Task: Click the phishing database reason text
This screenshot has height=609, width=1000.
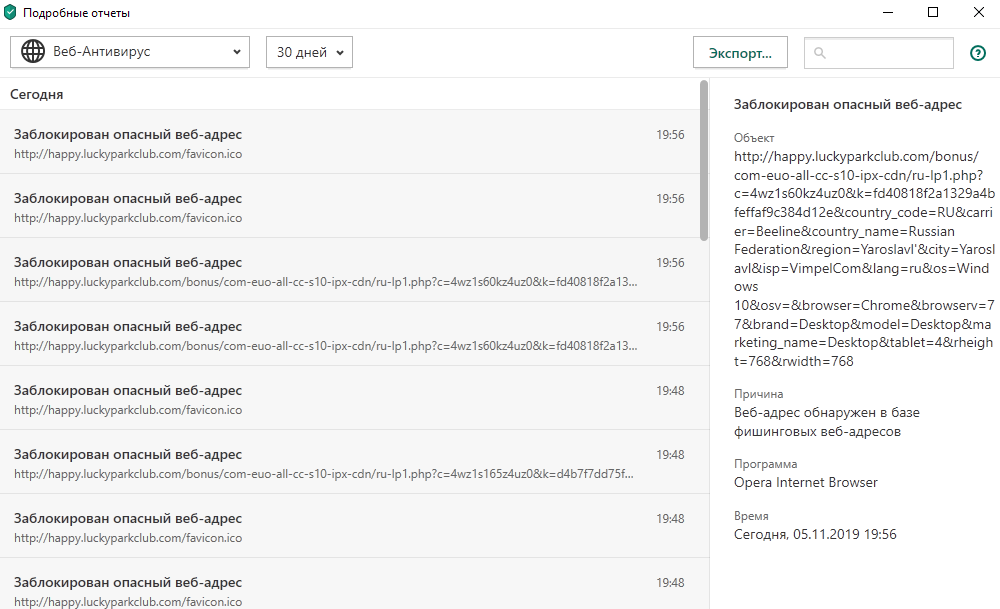Action: point(826,422)
